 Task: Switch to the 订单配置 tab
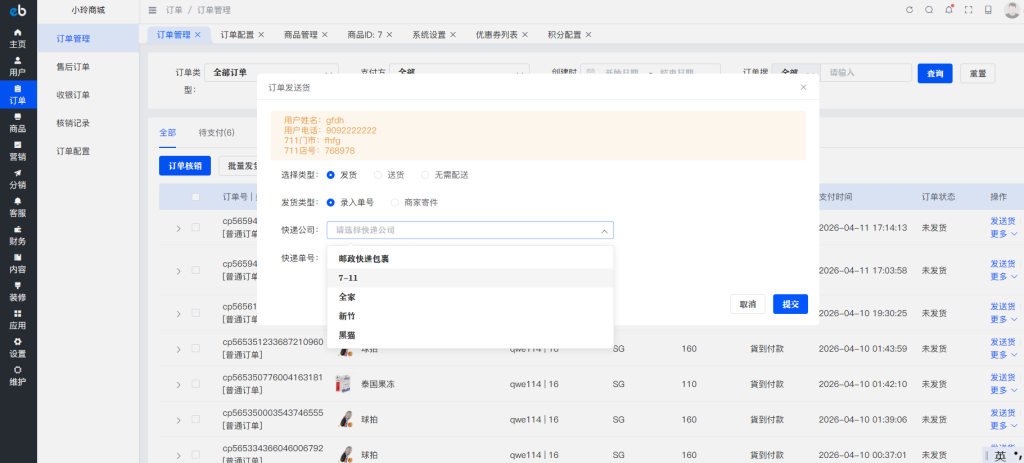pyautogui.click(x=237, y=35)
